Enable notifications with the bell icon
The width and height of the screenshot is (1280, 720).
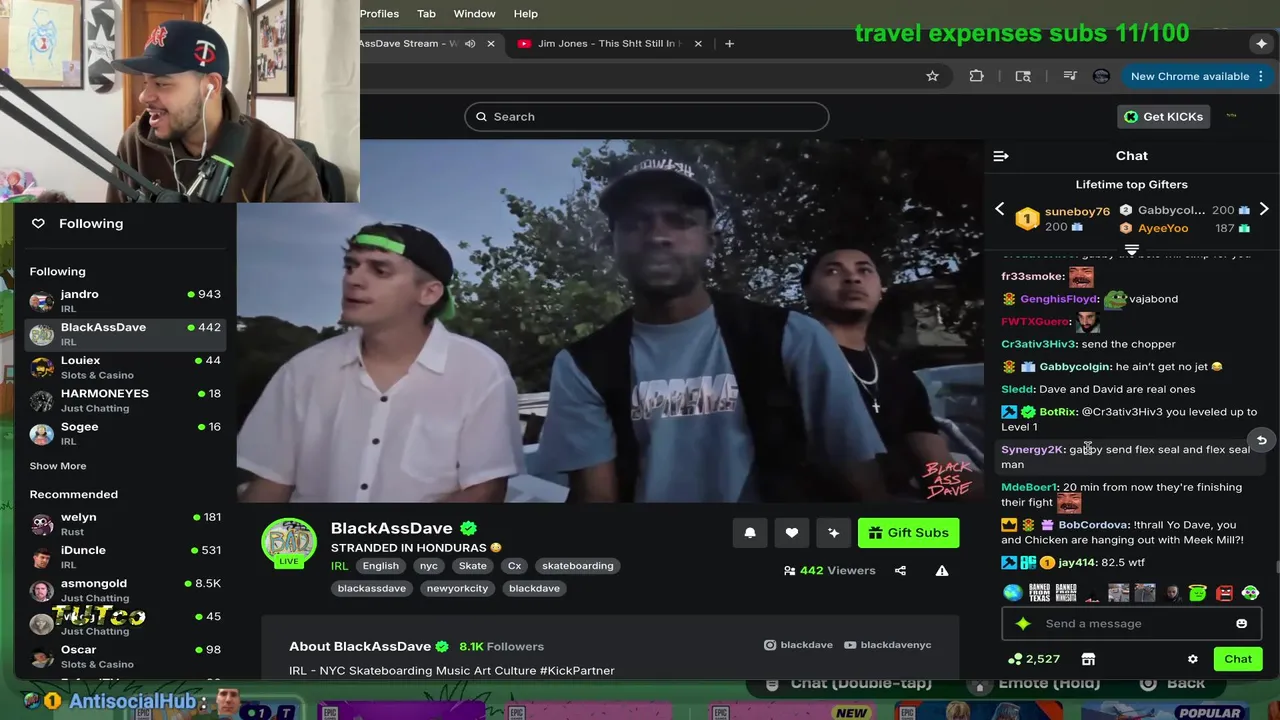(750, 533)
